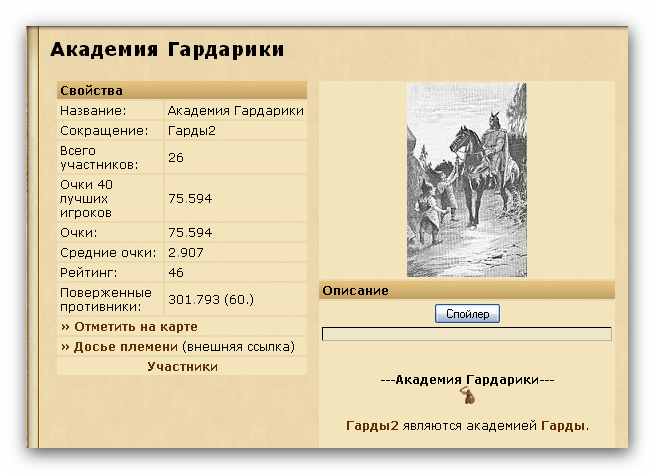Click the Спойлер button
Image resolution: width=654 pixels, height=474 pixels.
pos(467,313)
